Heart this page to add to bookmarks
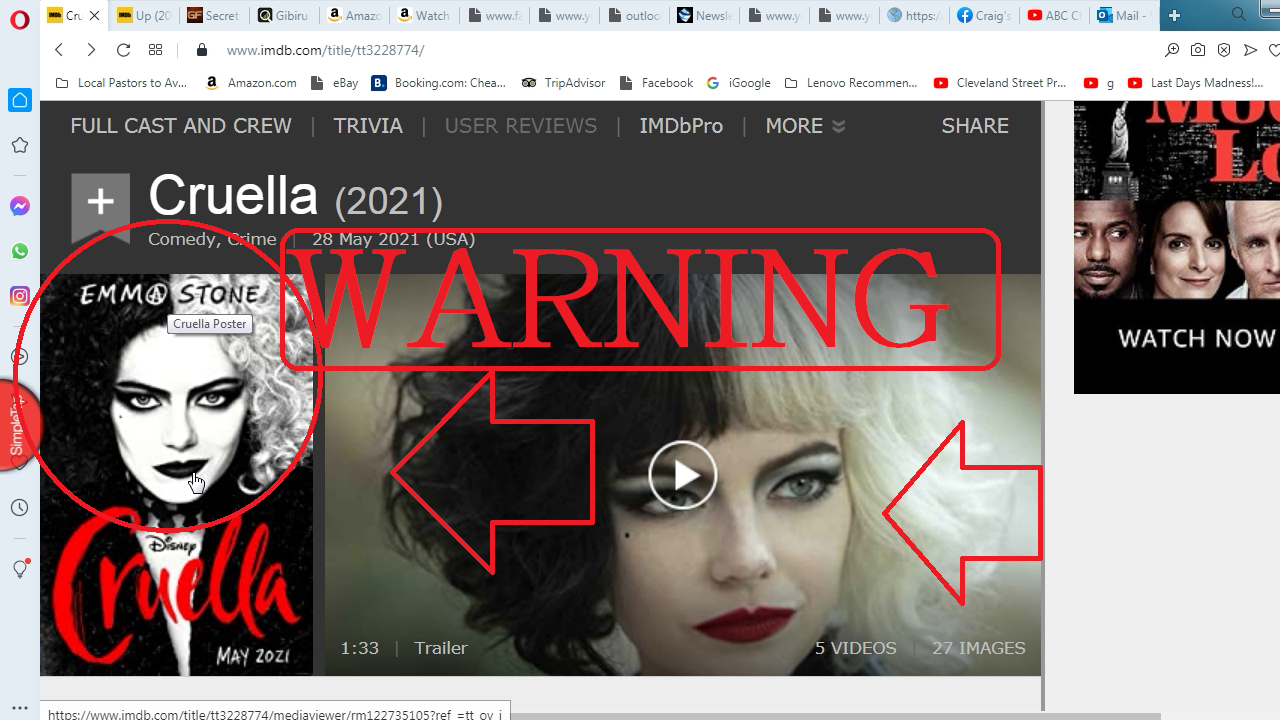The width and height of the screenshot is (1280, 720). pos(1274,50)
